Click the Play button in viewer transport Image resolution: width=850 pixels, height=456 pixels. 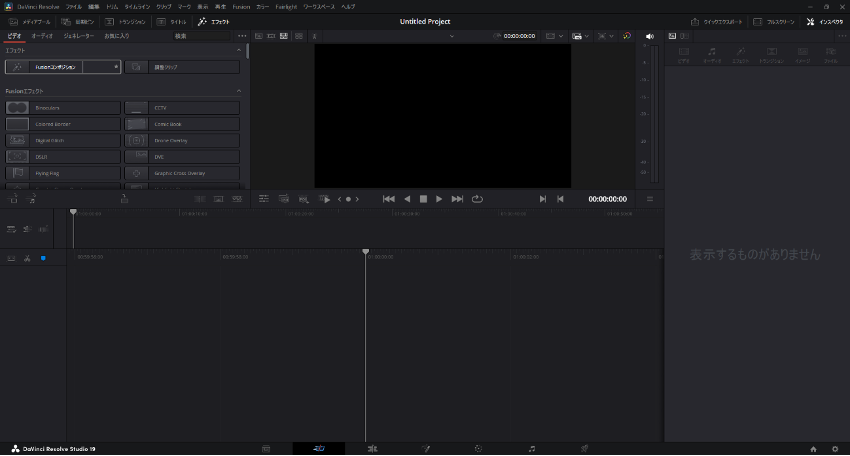pos(439,199)
